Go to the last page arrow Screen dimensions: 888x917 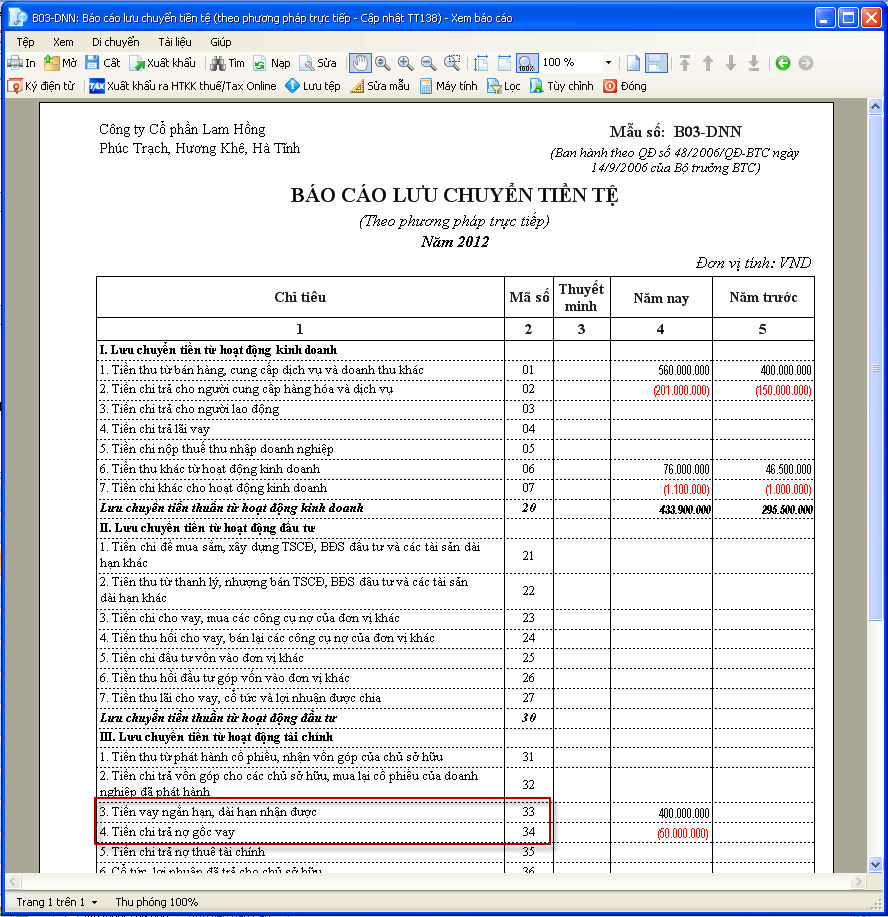click(x=753, y=63)
